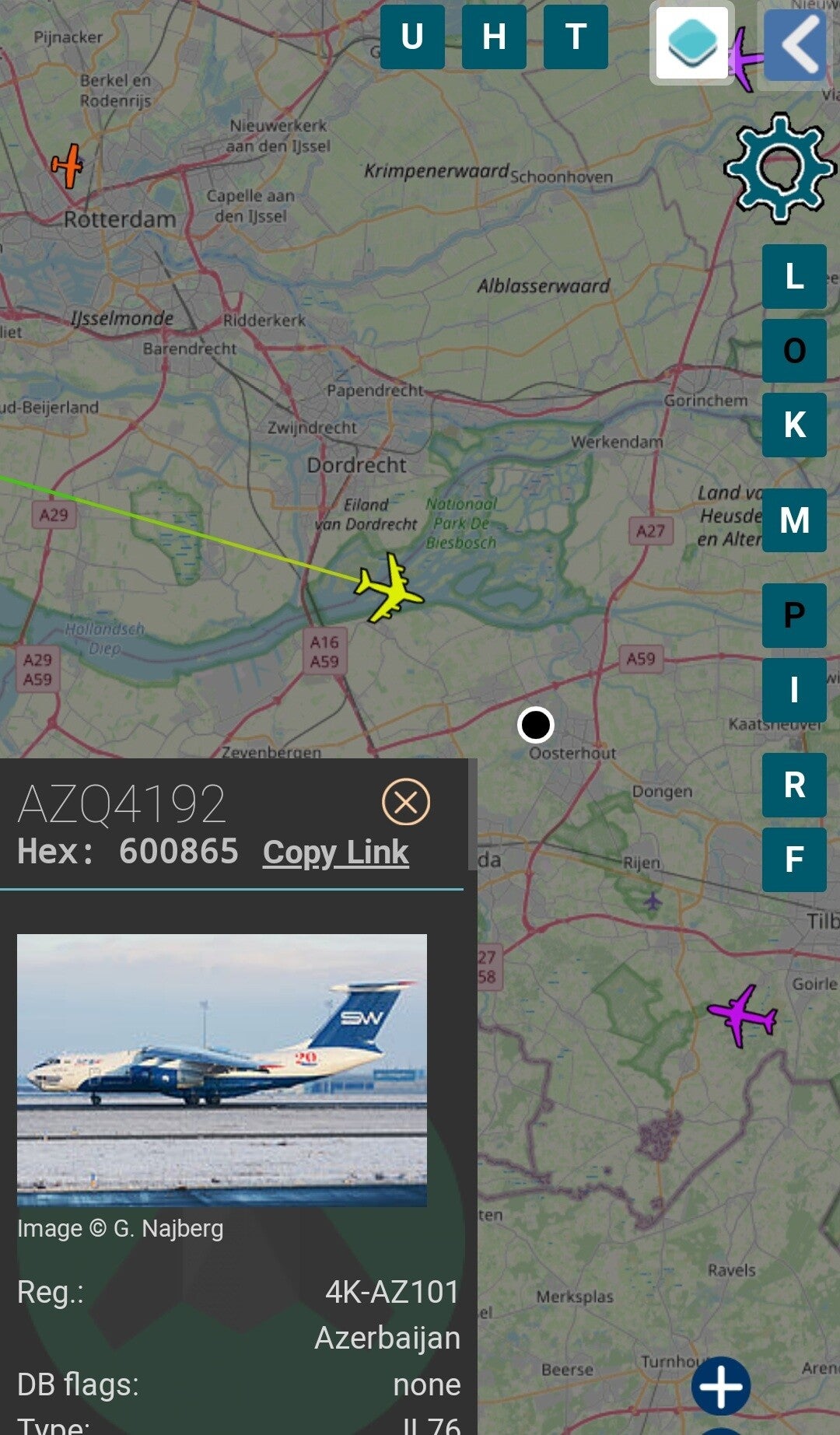Open the map layers selector icon
The image size is (840, 1435).
691,43
